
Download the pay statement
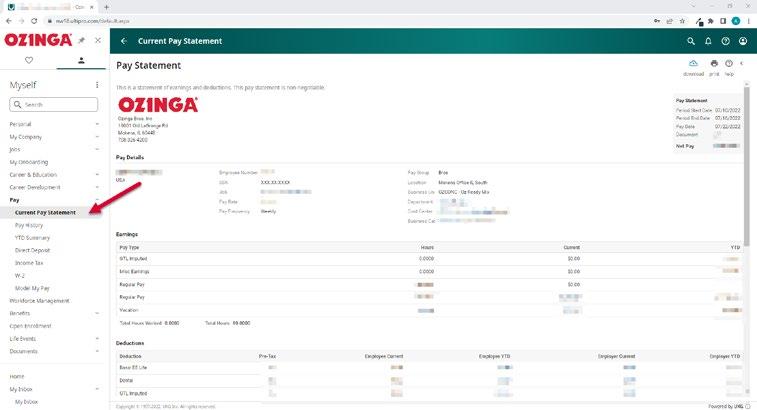point(693,68)
